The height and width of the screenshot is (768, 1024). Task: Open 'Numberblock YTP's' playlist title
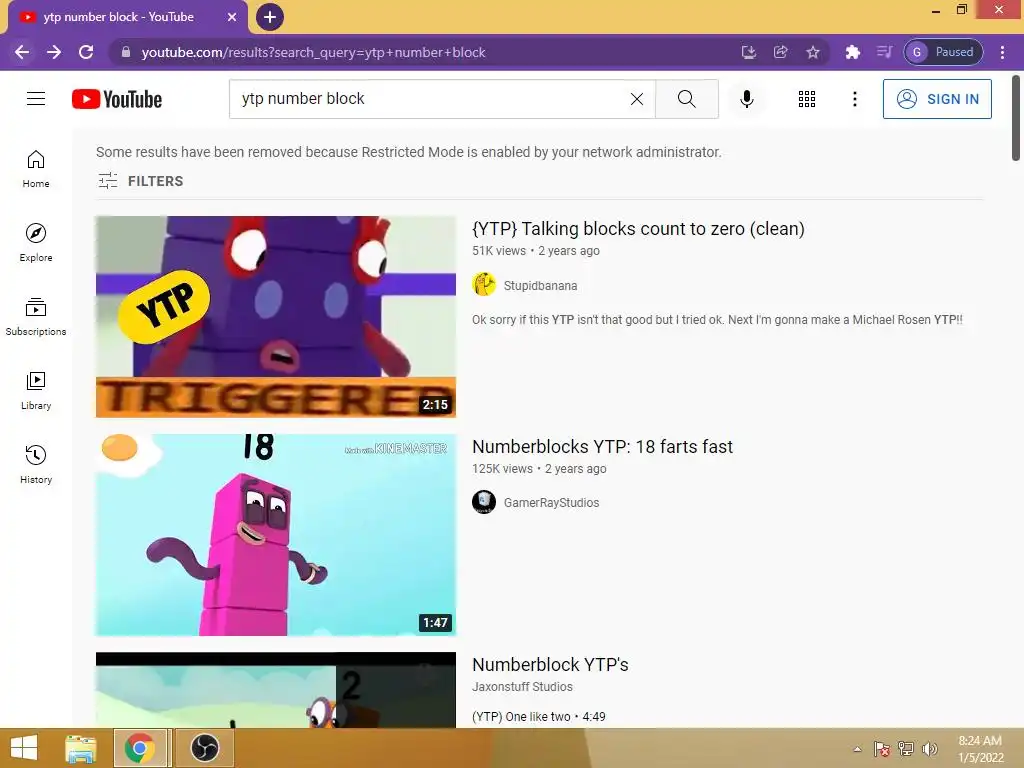[x=550, y=664]
